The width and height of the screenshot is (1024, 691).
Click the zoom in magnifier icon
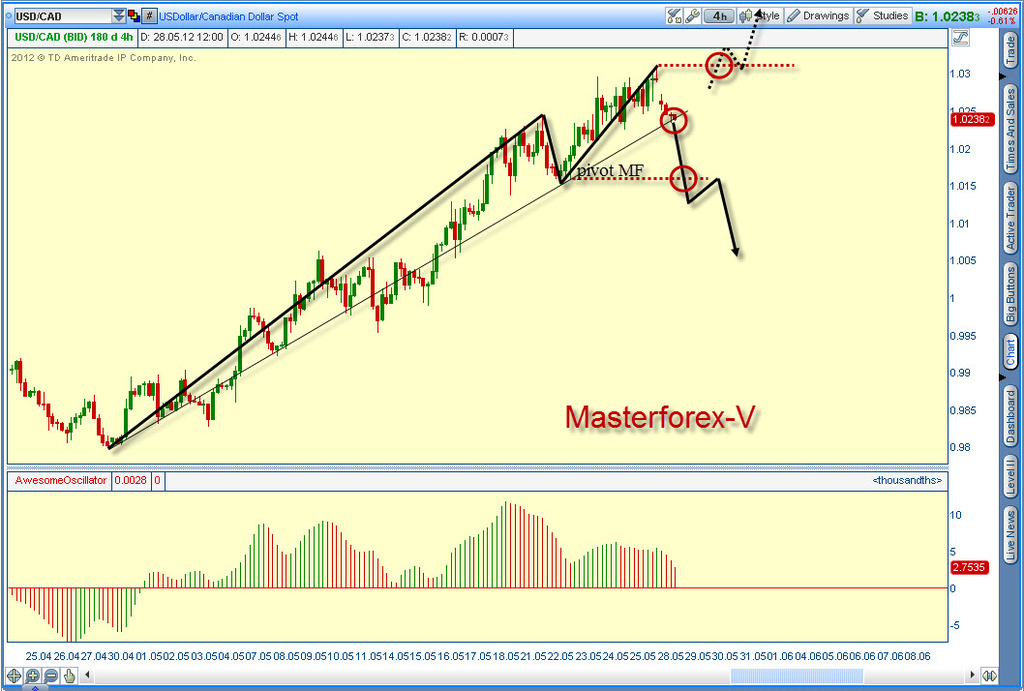pos(33,676)
